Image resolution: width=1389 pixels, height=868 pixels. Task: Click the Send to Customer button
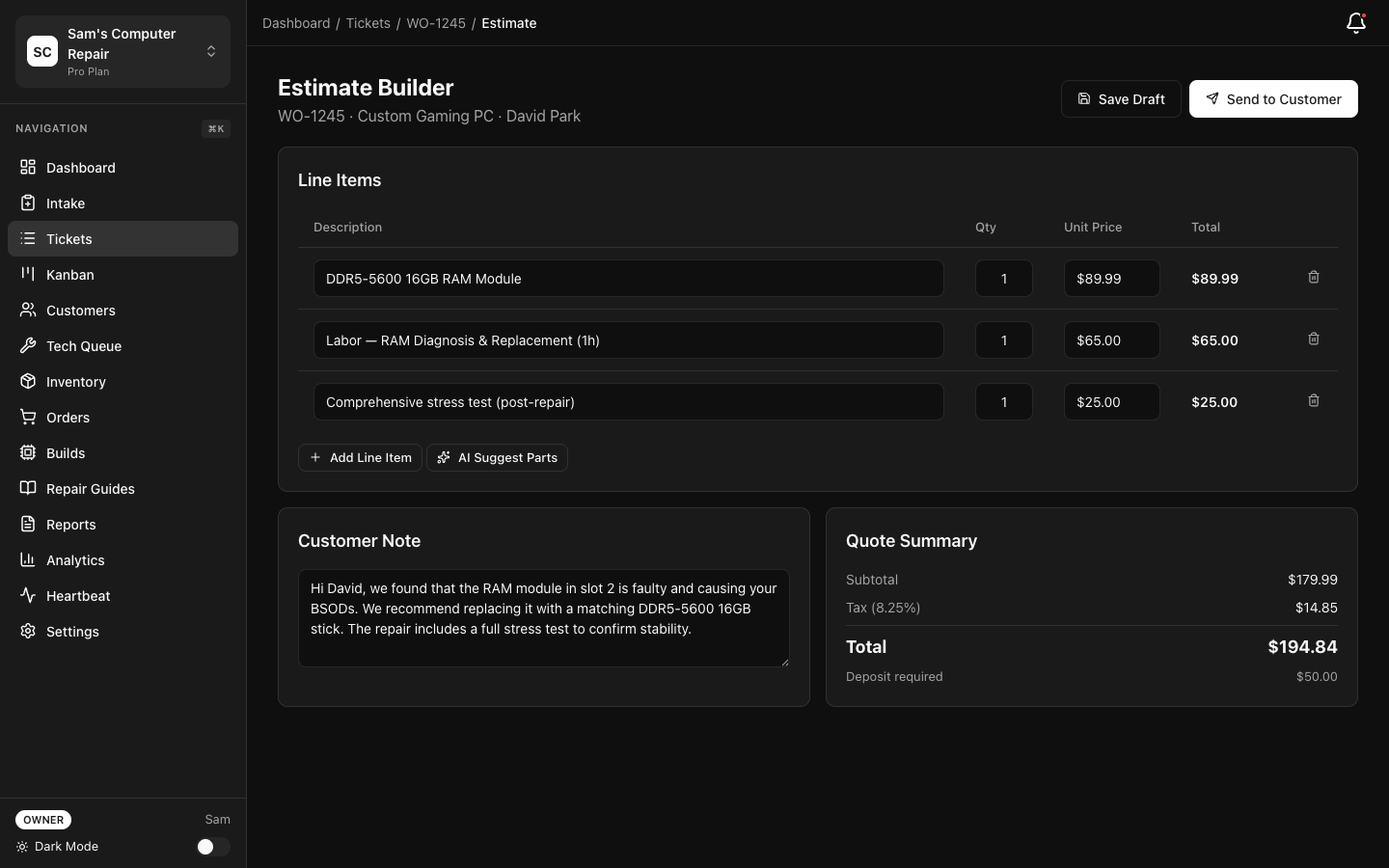point(1273,98)
